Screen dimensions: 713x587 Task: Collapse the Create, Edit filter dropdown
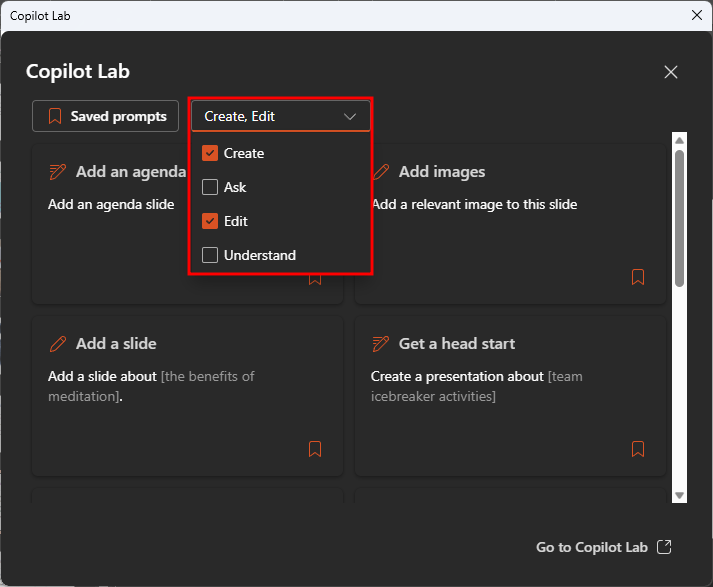coord(281,116)
